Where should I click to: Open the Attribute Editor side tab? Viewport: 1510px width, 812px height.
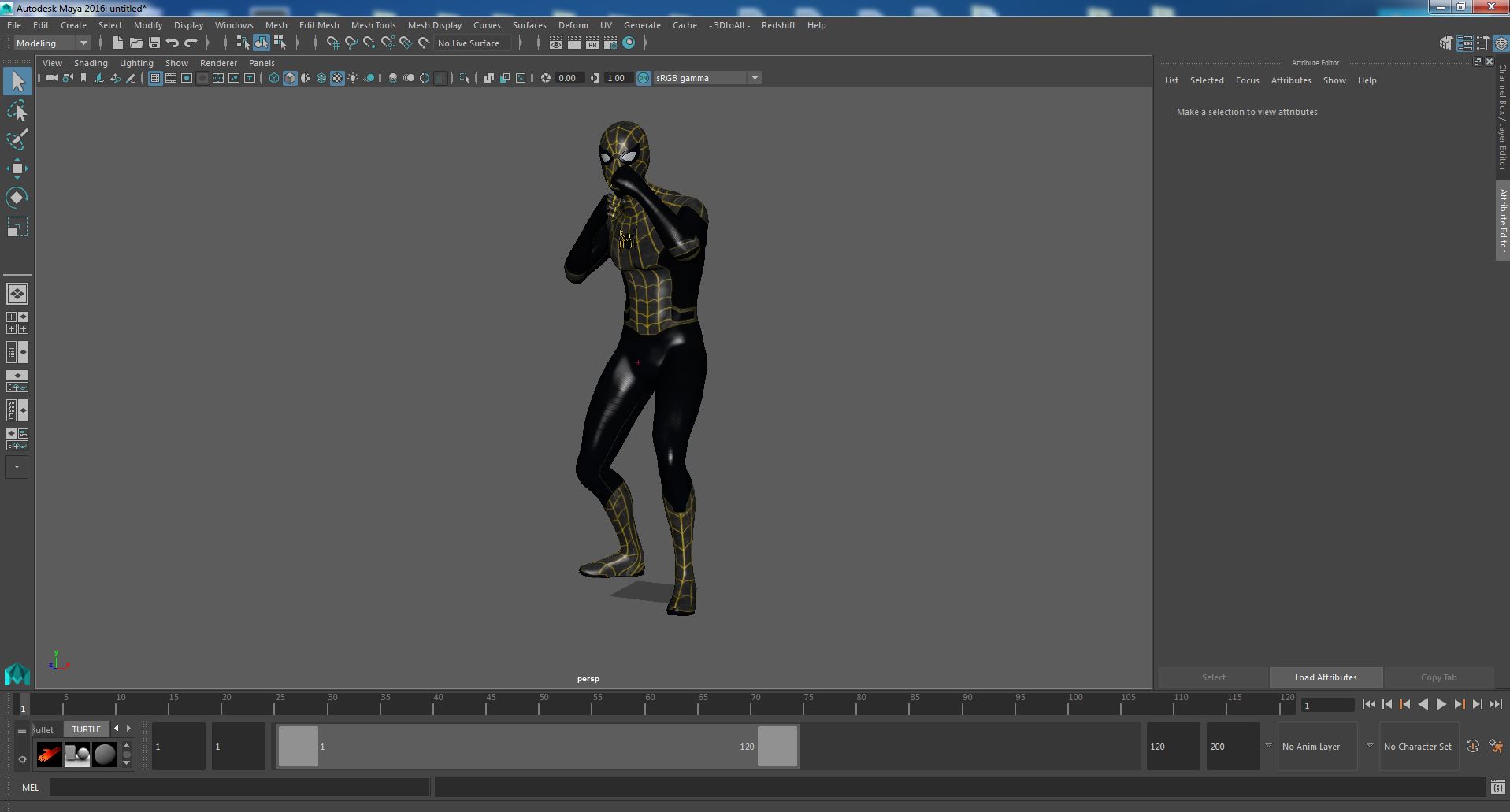[1503, 221]
